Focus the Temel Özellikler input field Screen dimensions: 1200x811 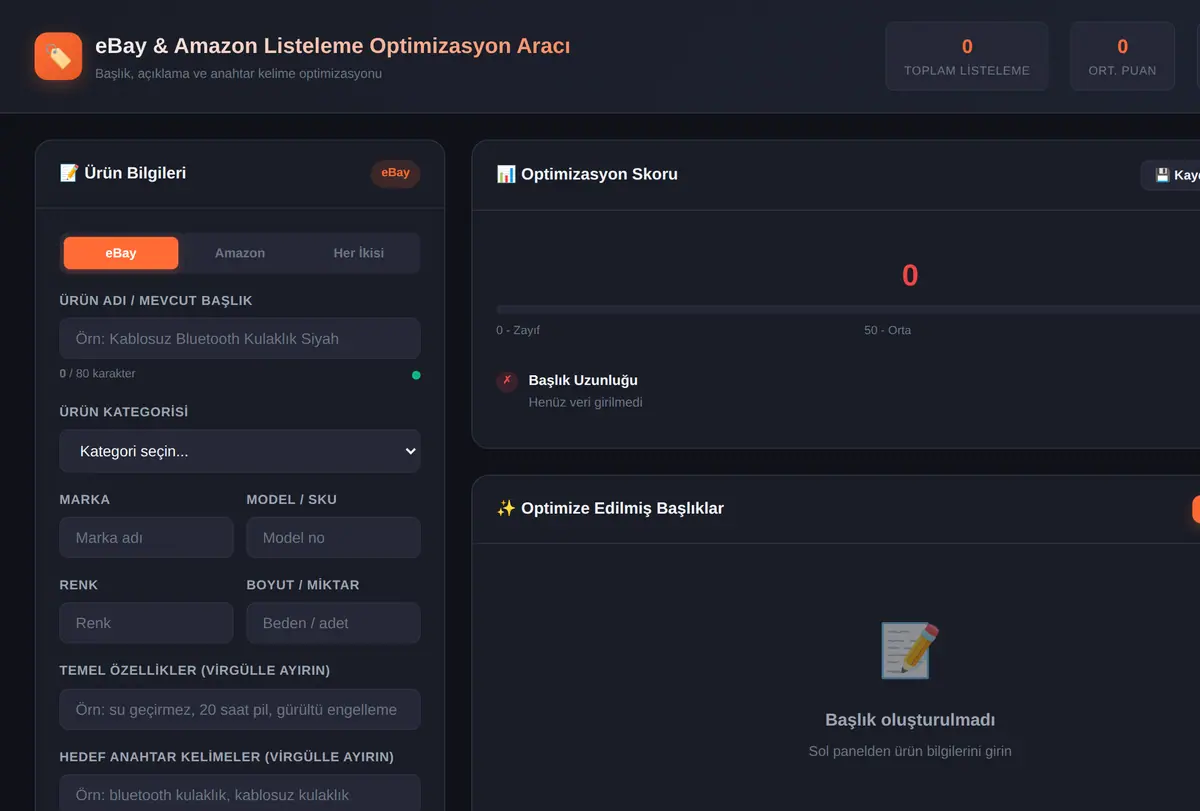(x=240, y=709)
